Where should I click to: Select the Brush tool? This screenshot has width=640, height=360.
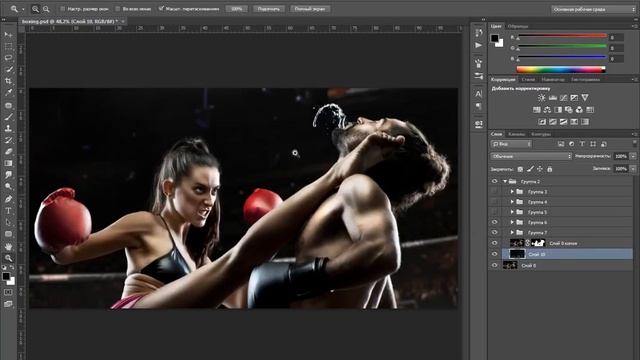click(x=8, y=117)
